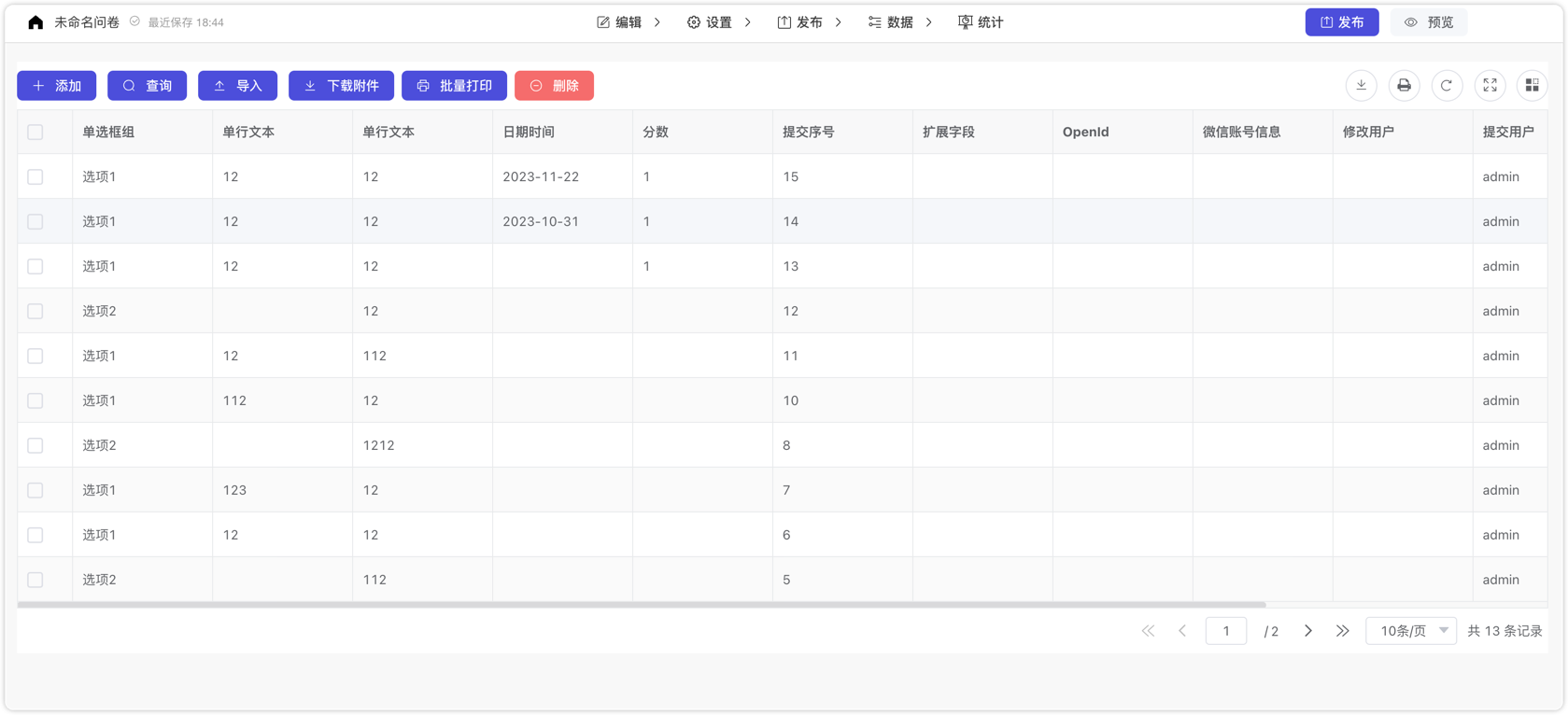This screenshot has width=1568, height=715.
Task: Go to next page using right arrow
Action: (x=1307, y=631)
